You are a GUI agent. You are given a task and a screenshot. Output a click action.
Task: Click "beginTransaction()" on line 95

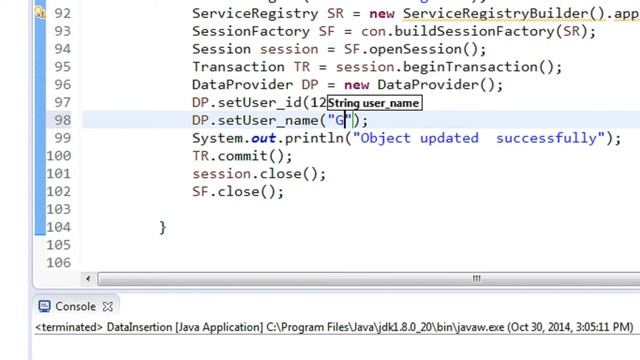(x=478, y=67)
